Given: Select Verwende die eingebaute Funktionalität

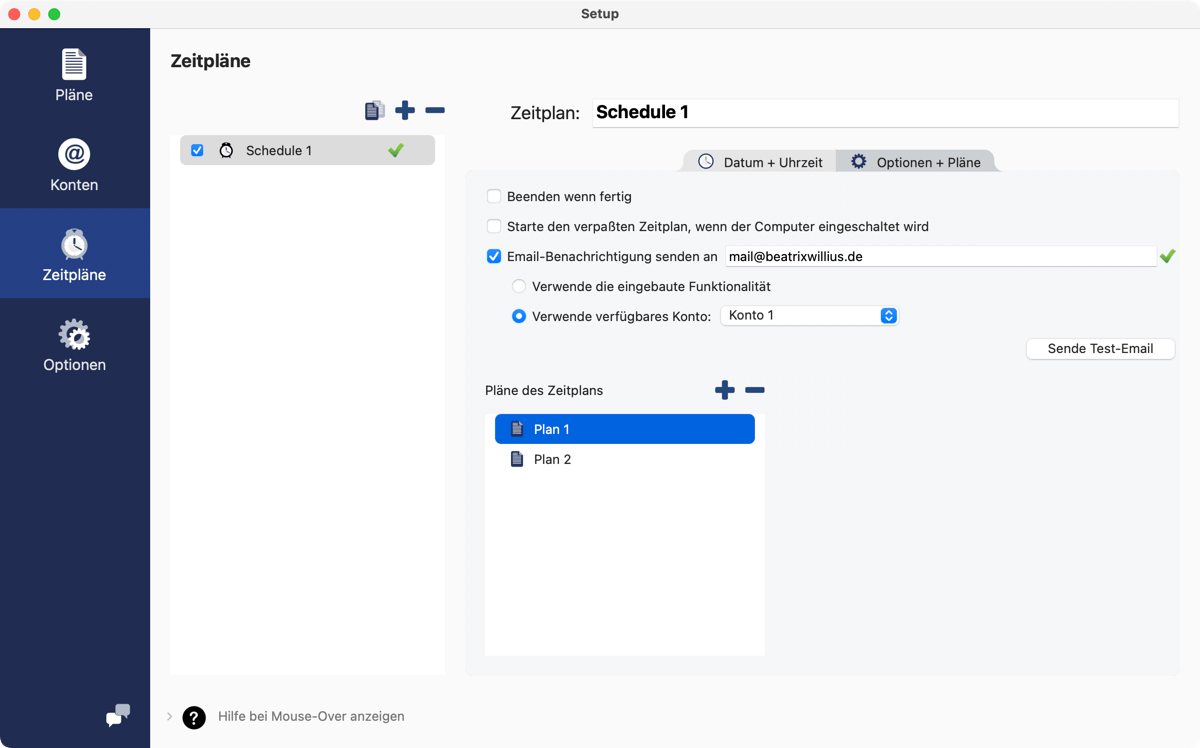Looking at the screenshot, I should pos(519,285).
